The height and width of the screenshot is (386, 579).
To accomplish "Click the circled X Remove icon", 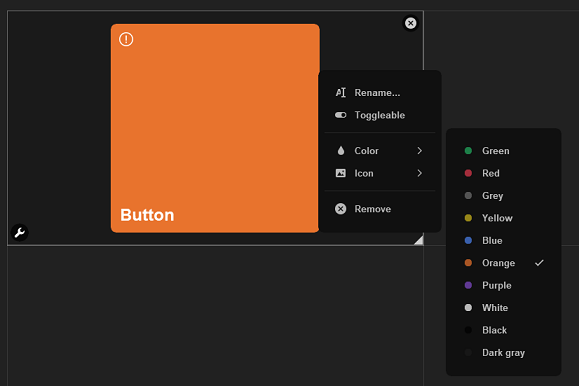I will pos(340,209).
